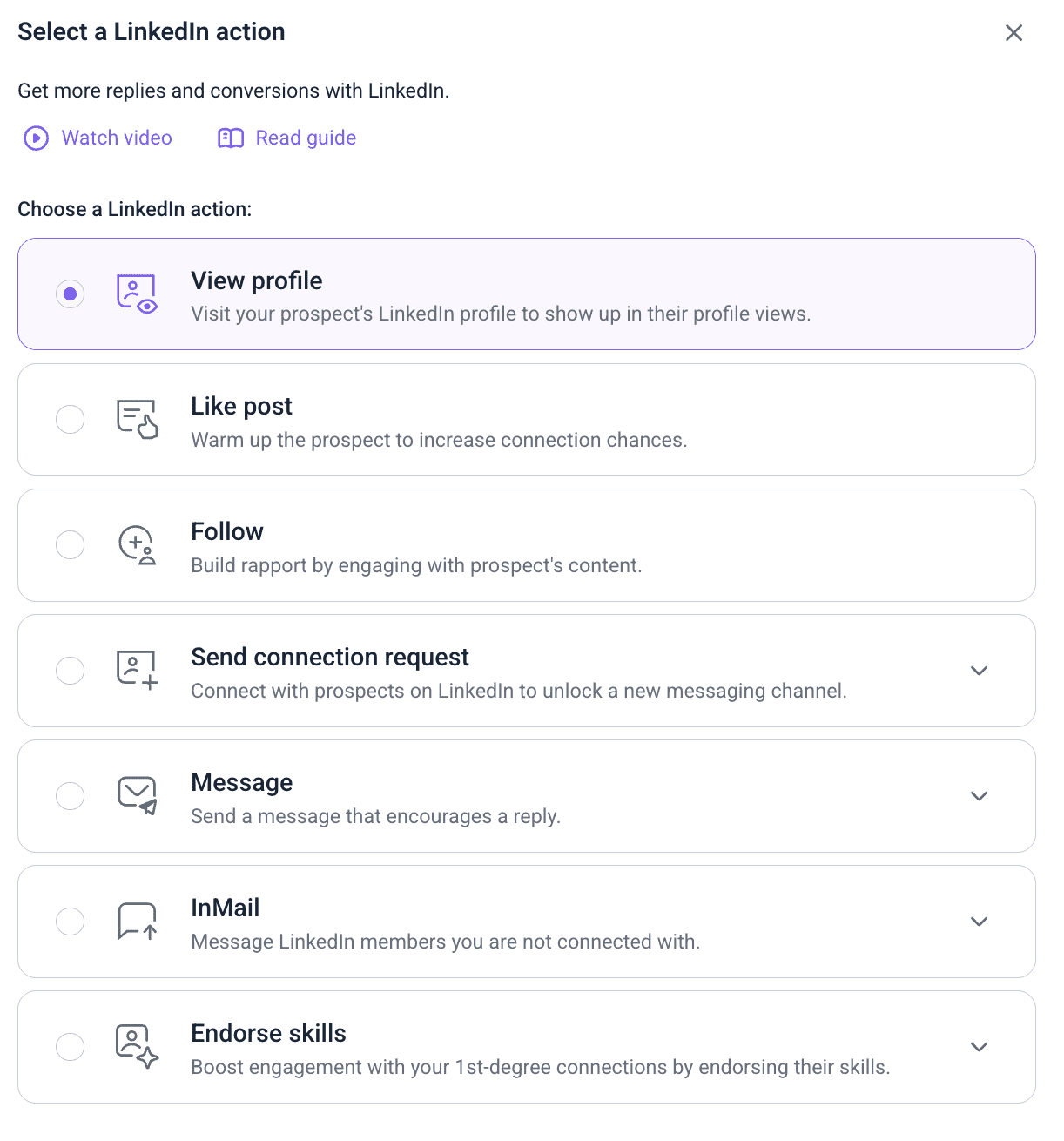The height and width of the screenshot is (1141, 1064).
Task: Click the Follow person-plus icon
Action: point(137,544)
